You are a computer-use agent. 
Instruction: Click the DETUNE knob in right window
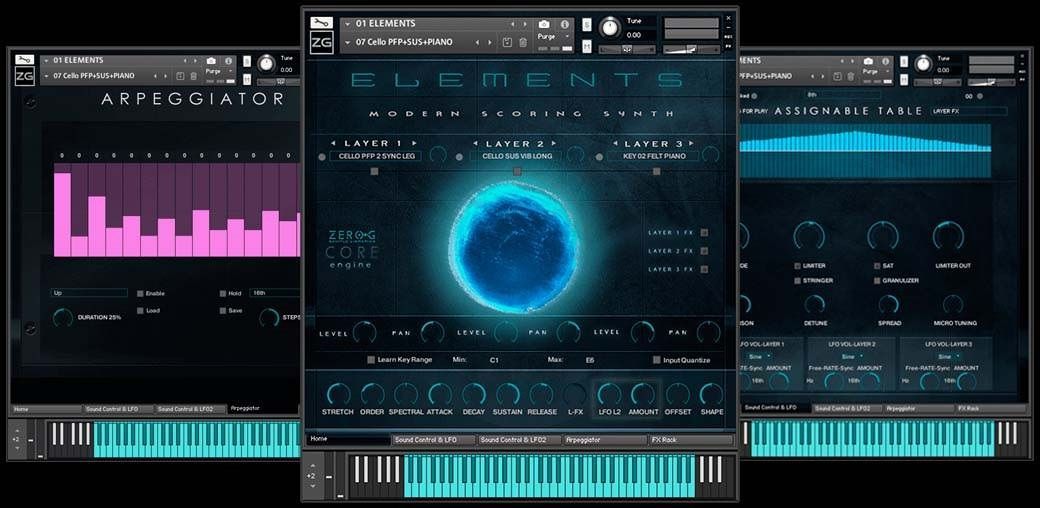[x=814, y=304]
